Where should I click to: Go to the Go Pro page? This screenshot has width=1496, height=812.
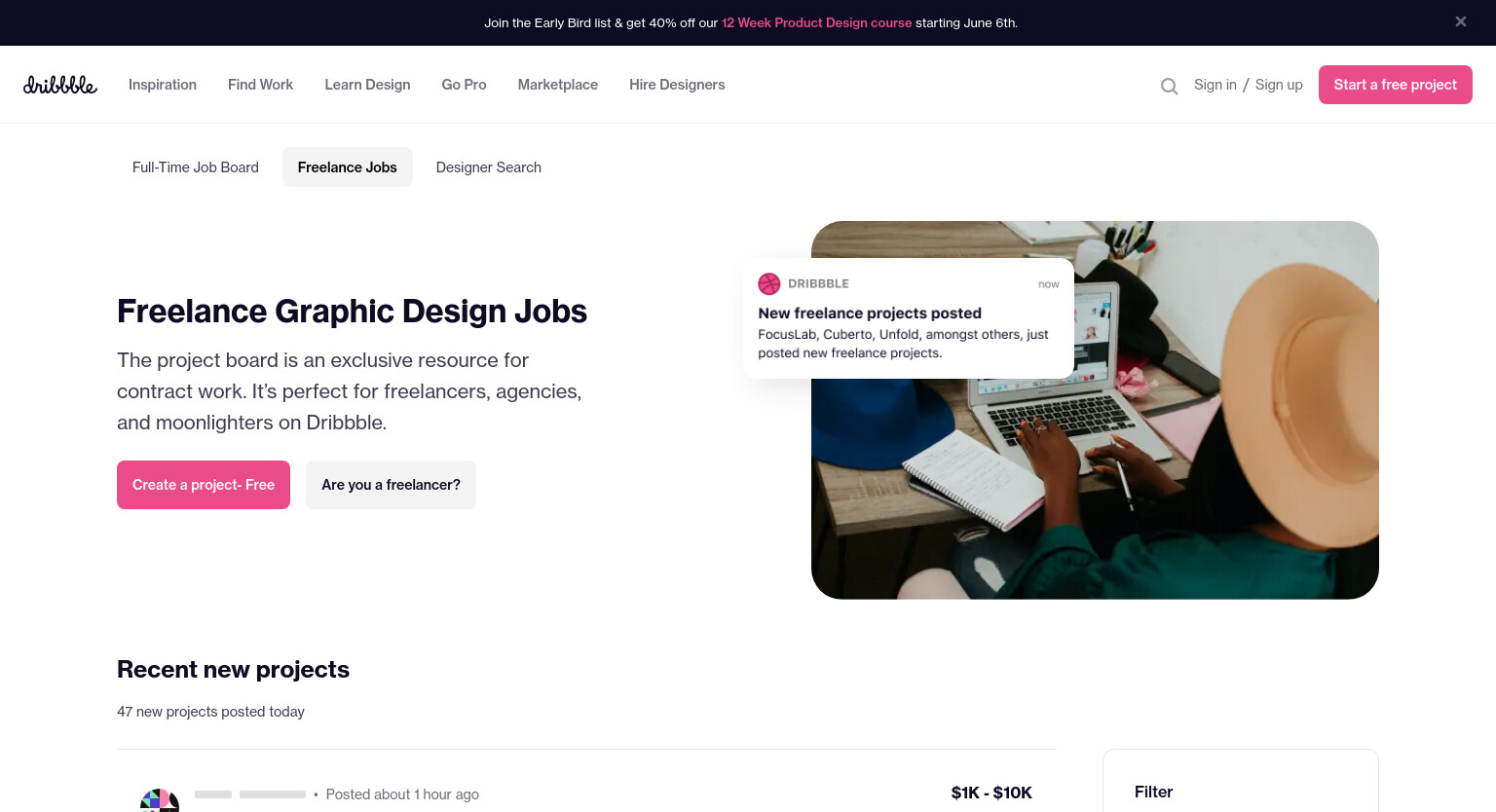pyautogui.click(x=464, y=85)
